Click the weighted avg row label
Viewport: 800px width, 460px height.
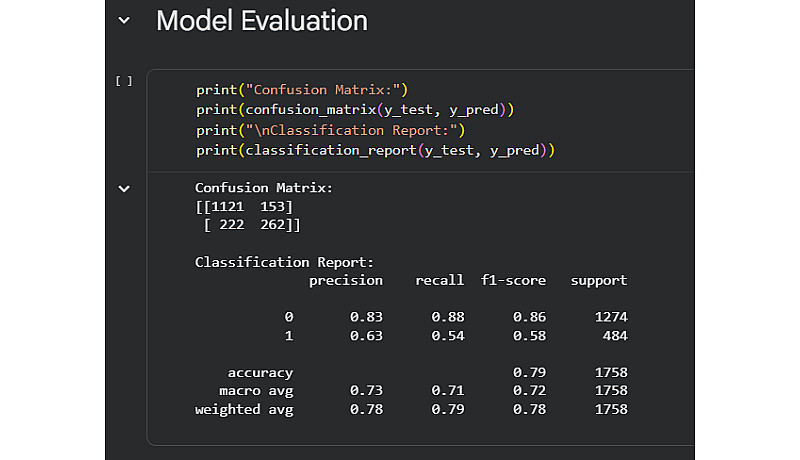[244, 409]
